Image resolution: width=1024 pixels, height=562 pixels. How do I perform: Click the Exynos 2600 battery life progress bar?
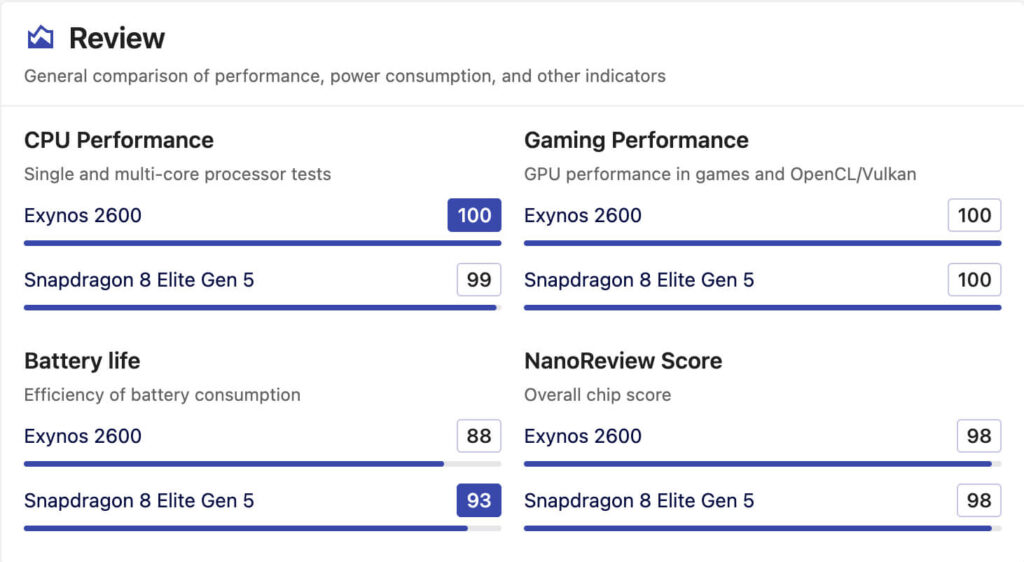234,464
